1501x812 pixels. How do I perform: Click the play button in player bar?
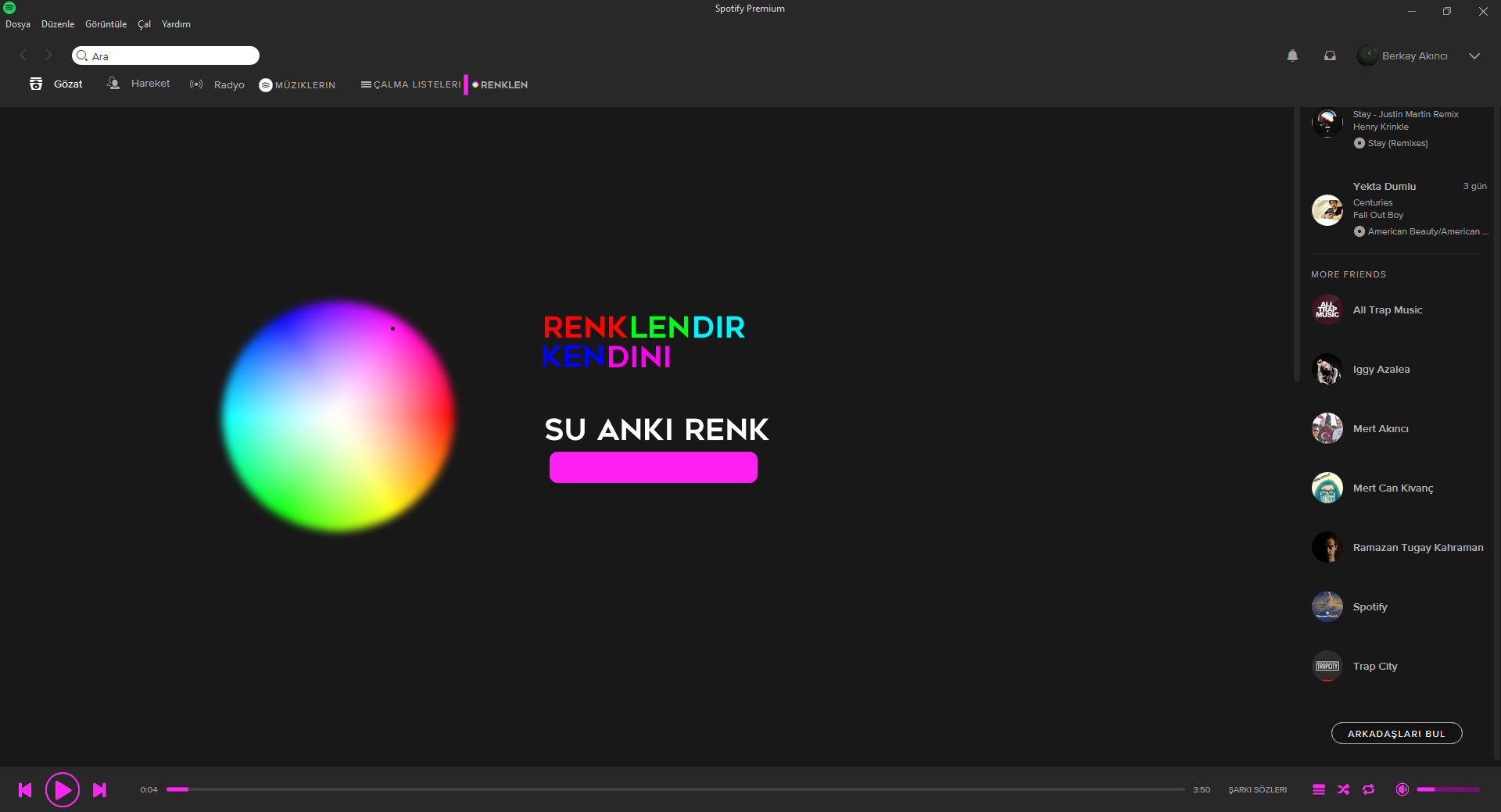point(63,790)
